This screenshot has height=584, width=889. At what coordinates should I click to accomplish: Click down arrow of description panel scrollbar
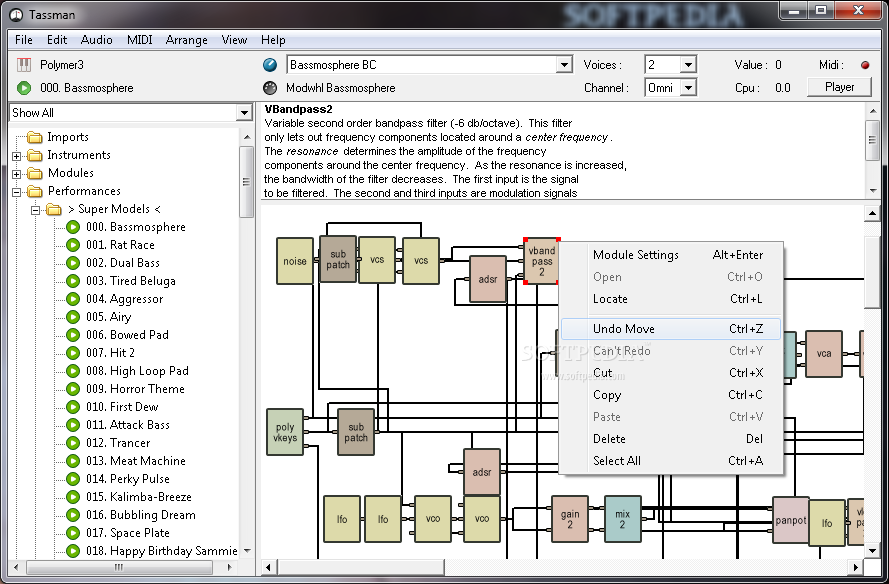tap(872, 192)
